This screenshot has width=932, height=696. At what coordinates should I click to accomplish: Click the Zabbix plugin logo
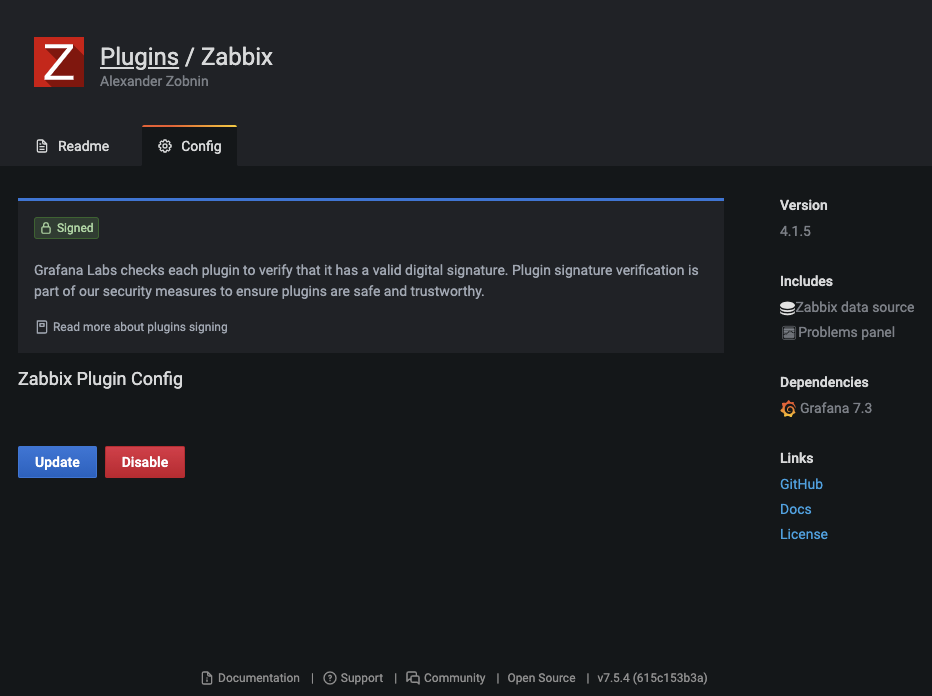pyautogui.click(x=58, y=61)
